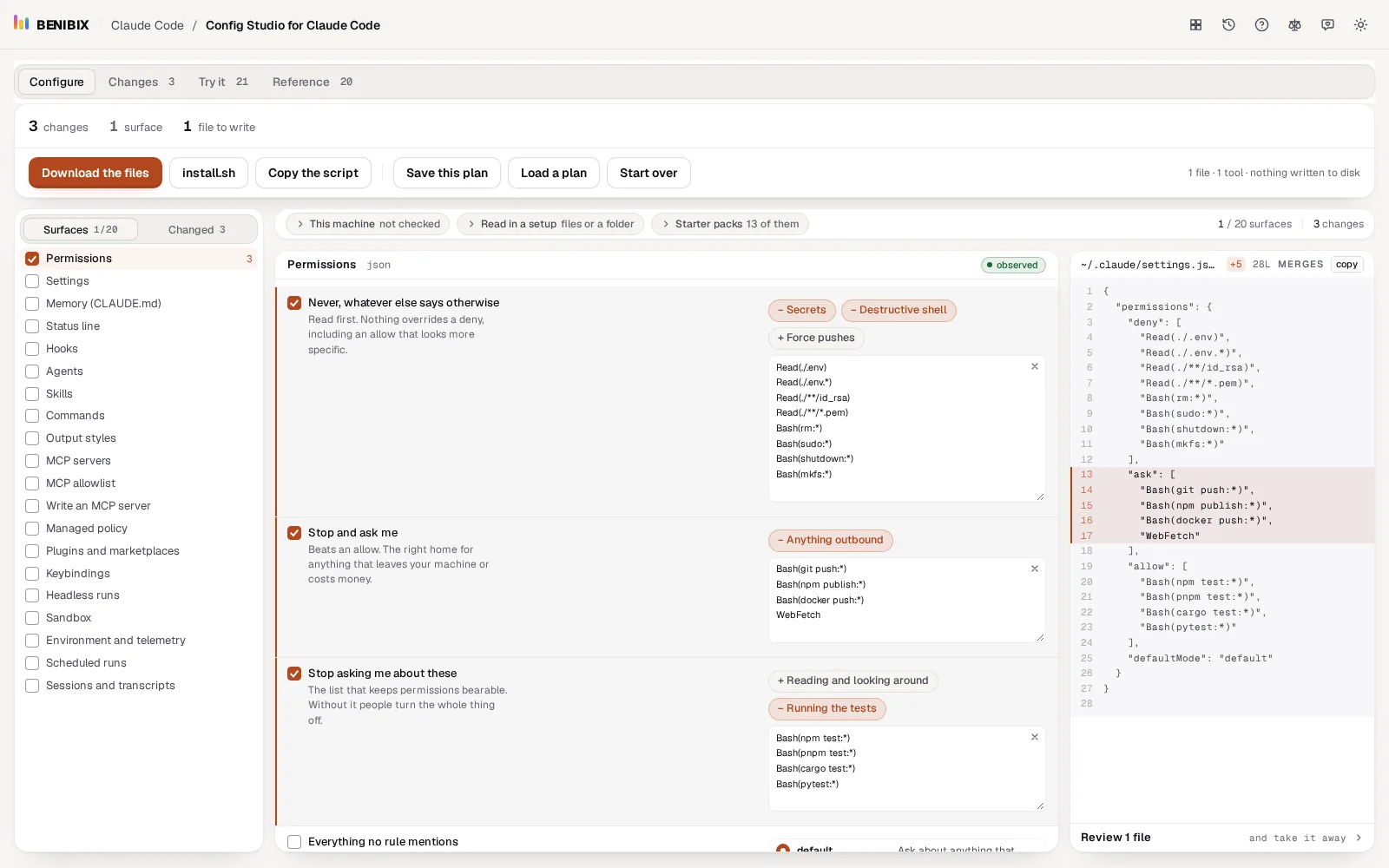Open the feedback heart speech bubble icon
Image resolution: width=1389 pixels, height=868 pixels.
(x=1327, y=25)
